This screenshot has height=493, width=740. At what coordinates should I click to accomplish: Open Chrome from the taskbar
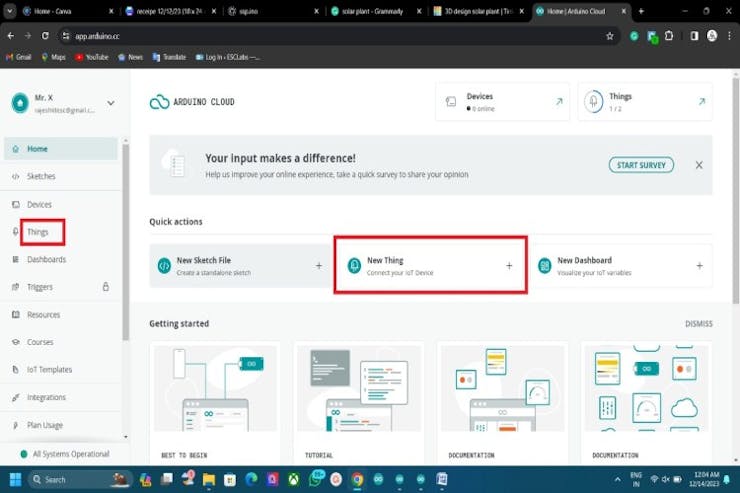(x=358, y=480)
